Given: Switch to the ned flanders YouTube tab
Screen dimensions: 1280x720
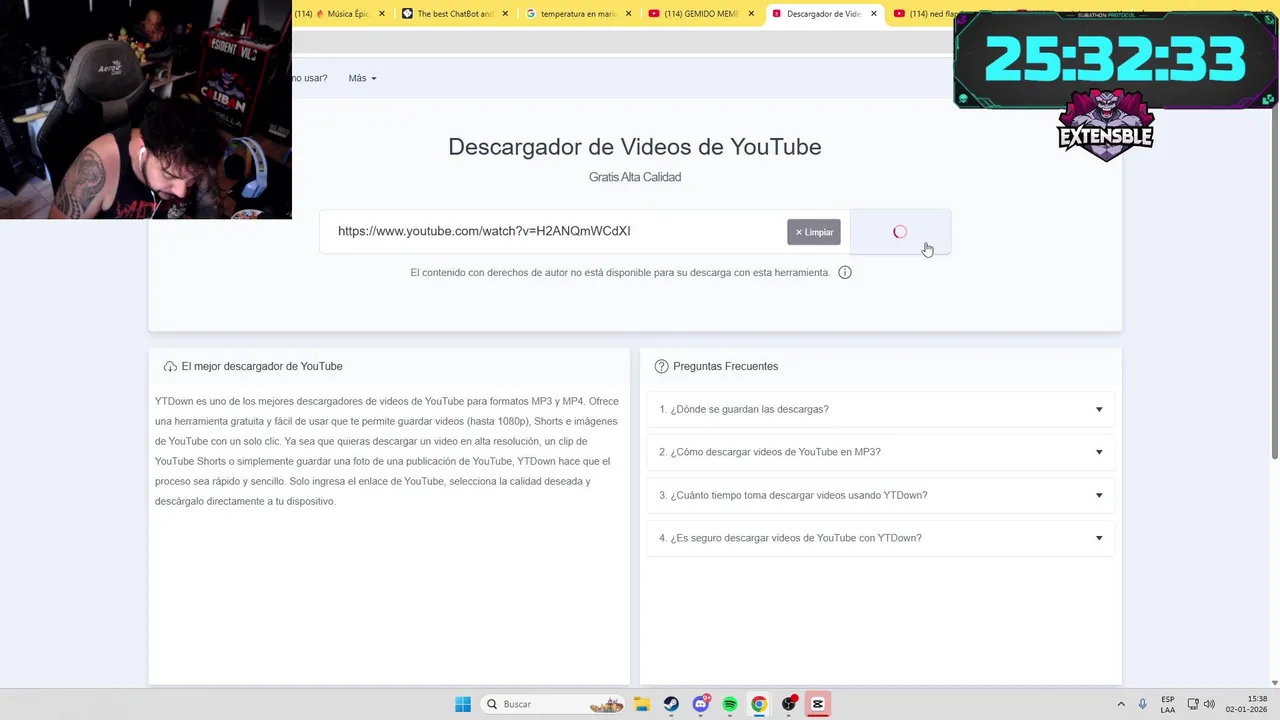Looking at the screenshot, I should [922, 14].
